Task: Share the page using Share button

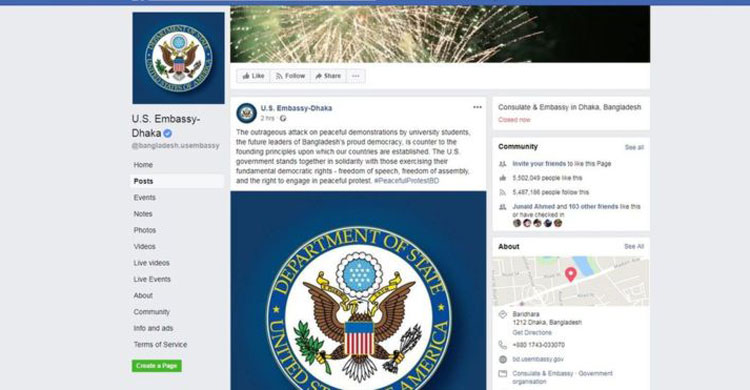Action: (x=328, y=76)
